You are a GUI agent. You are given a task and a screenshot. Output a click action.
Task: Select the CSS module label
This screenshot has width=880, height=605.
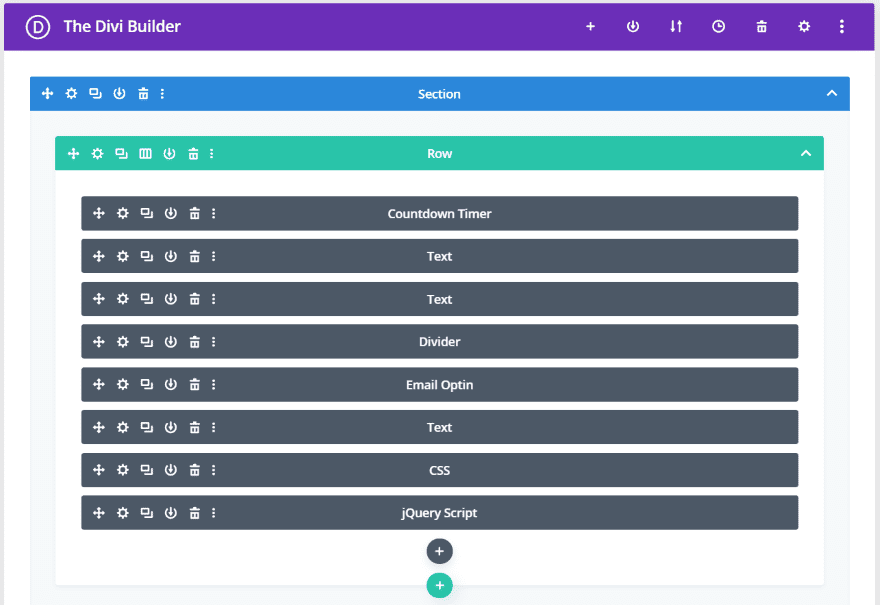(439, 470)
